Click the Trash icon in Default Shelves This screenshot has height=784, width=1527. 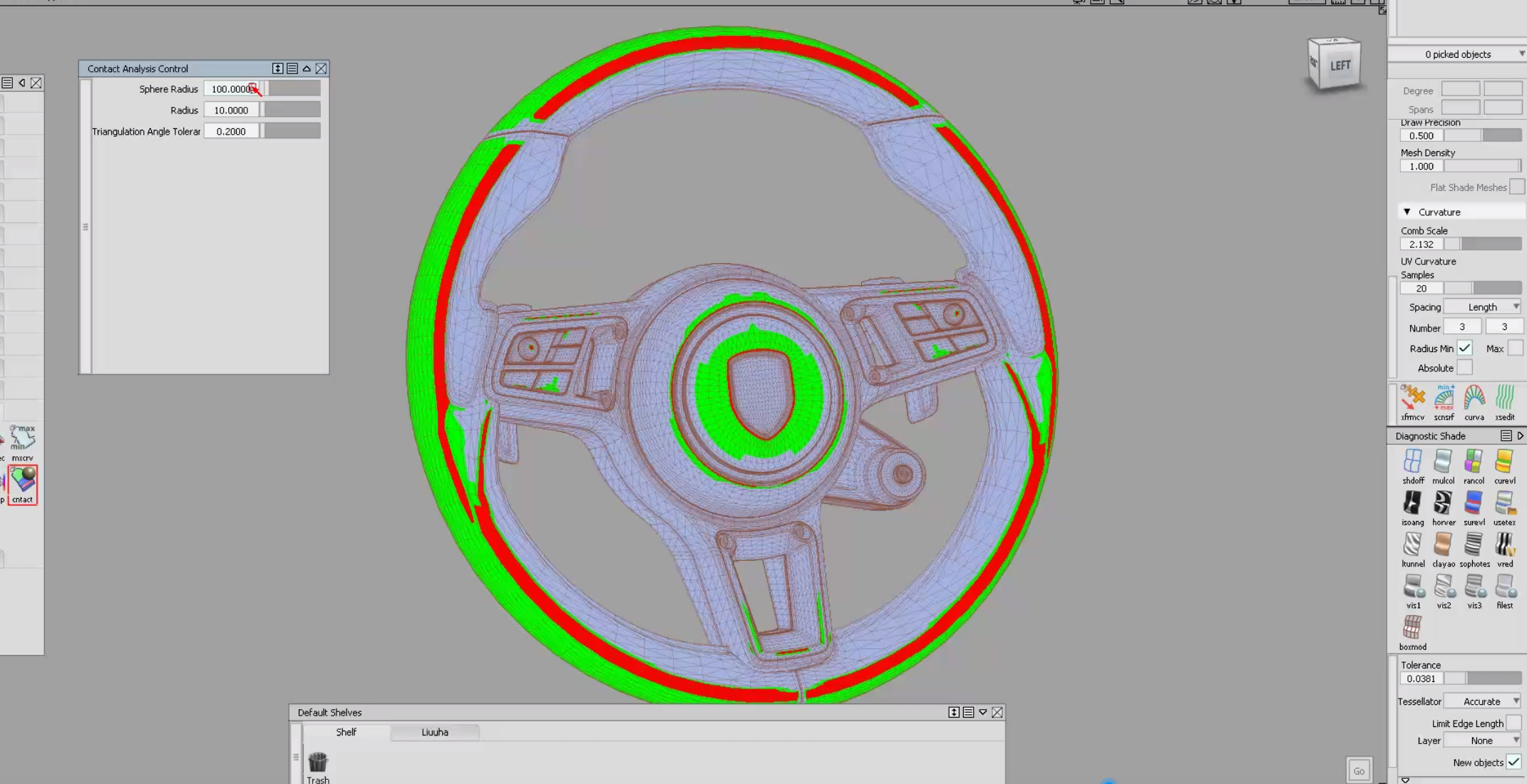pyautogui.click(x=317, y=763)
